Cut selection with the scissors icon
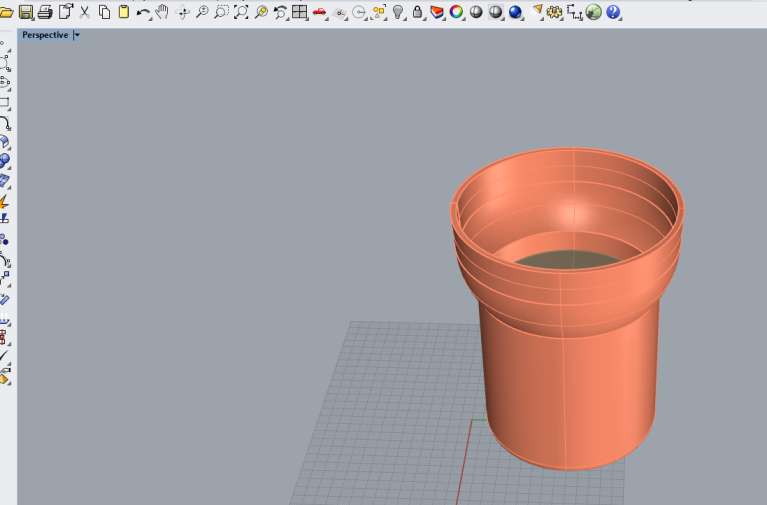This screenshot has width=767, height=505. pos(85,12)
